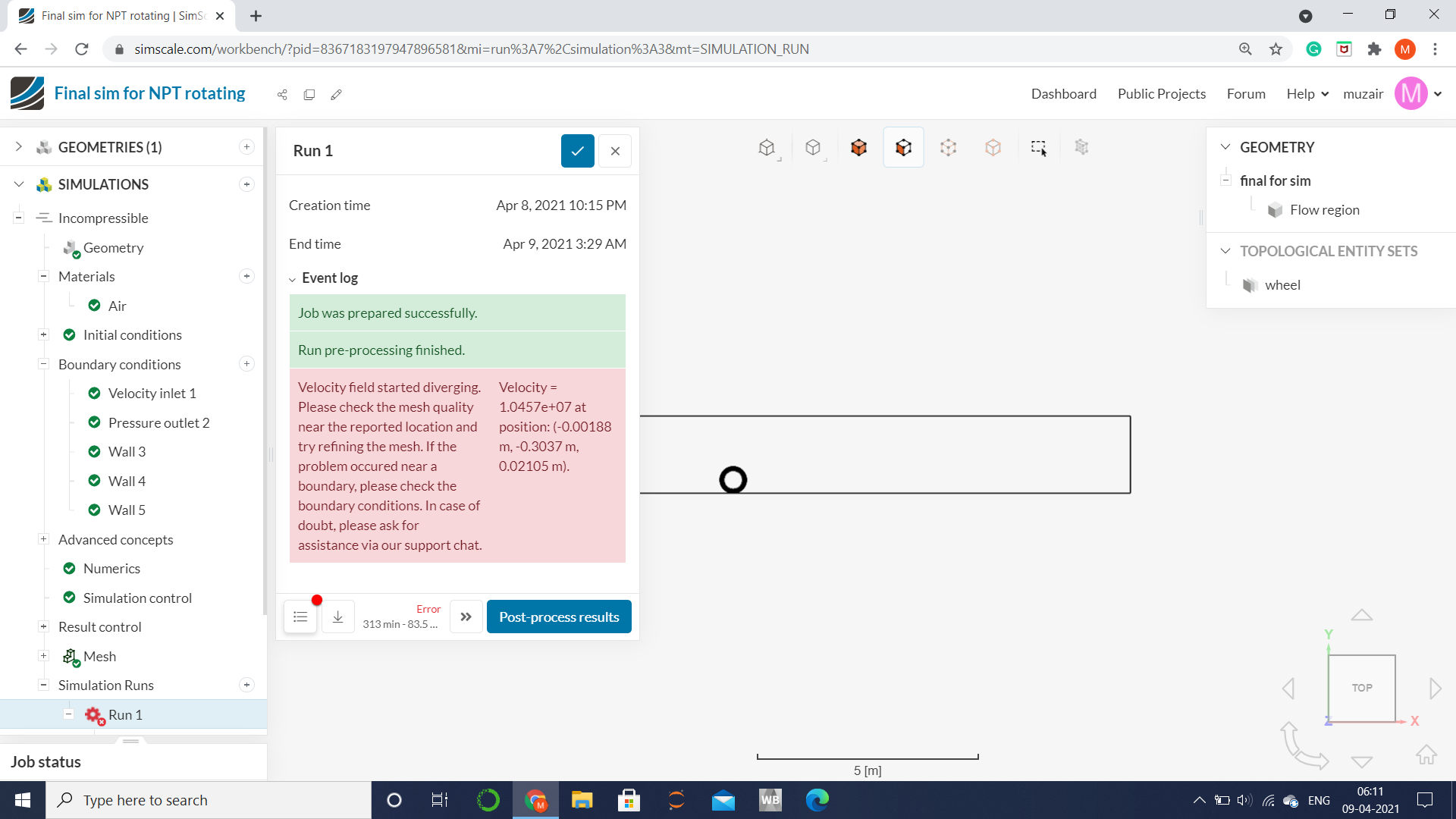The width and height of the screenshot is (1456, 819).
Task: Click the edit project pencil icon
Action: pyautogui.click(x=337, y=95)
